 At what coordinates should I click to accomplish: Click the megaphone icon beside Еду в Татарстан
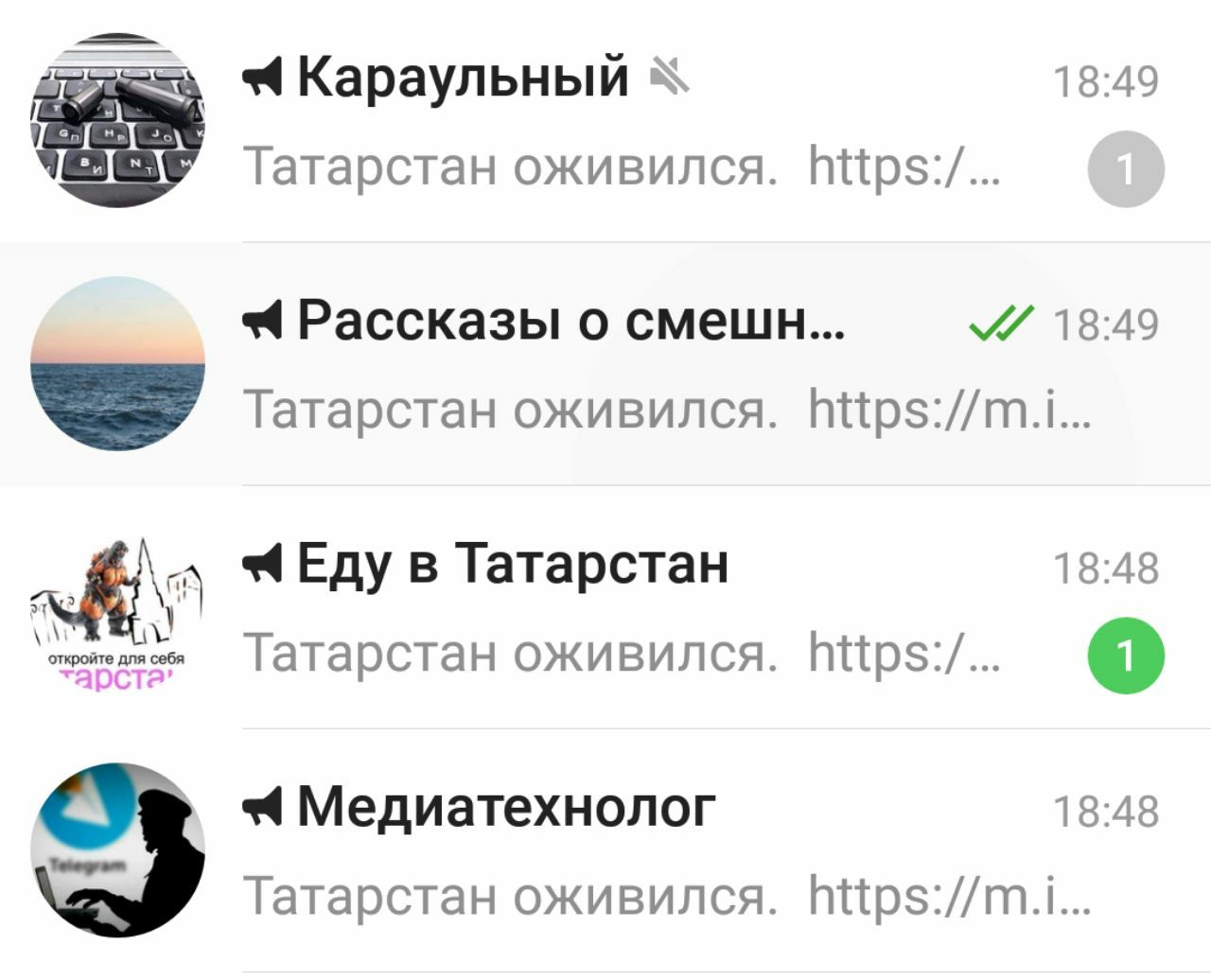[262, 565]
